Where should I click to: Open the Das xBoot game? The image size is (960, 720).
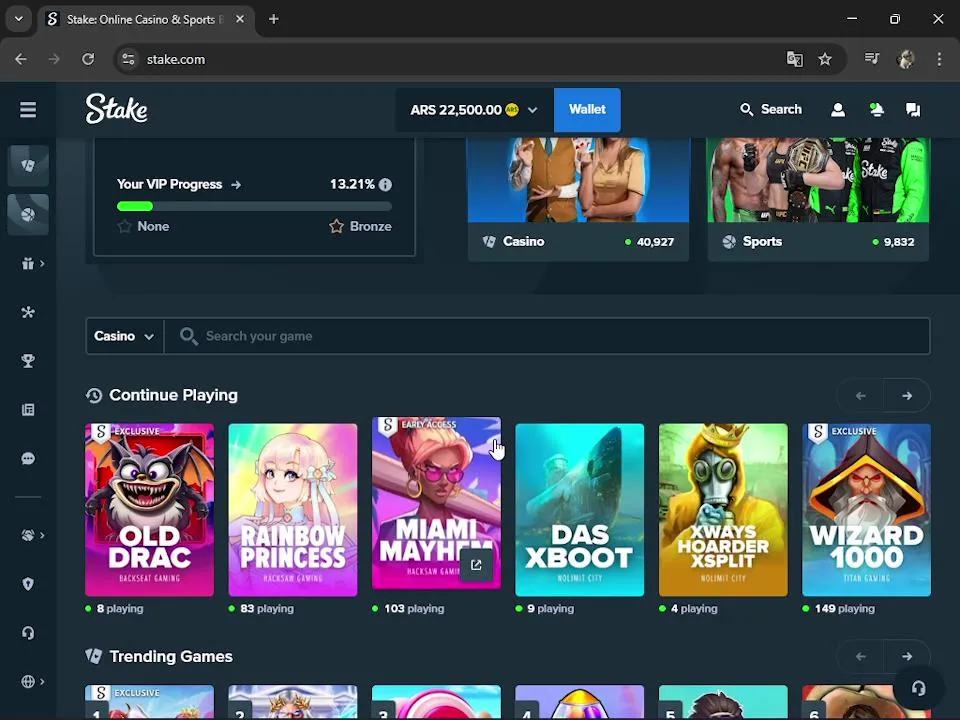[580, 510]
